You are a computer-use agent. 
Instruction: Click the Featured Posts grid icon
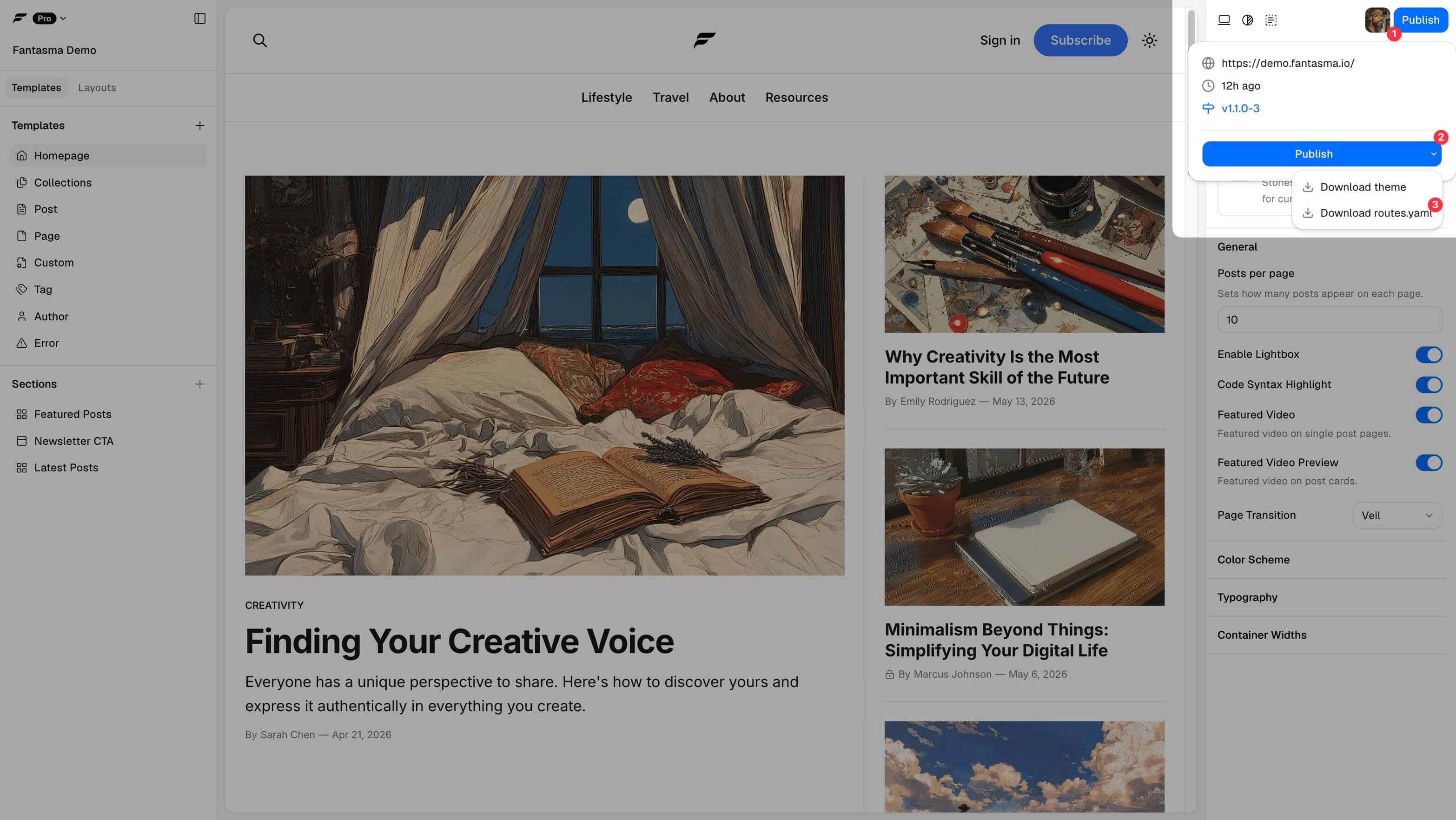click(x=21, y=414)
